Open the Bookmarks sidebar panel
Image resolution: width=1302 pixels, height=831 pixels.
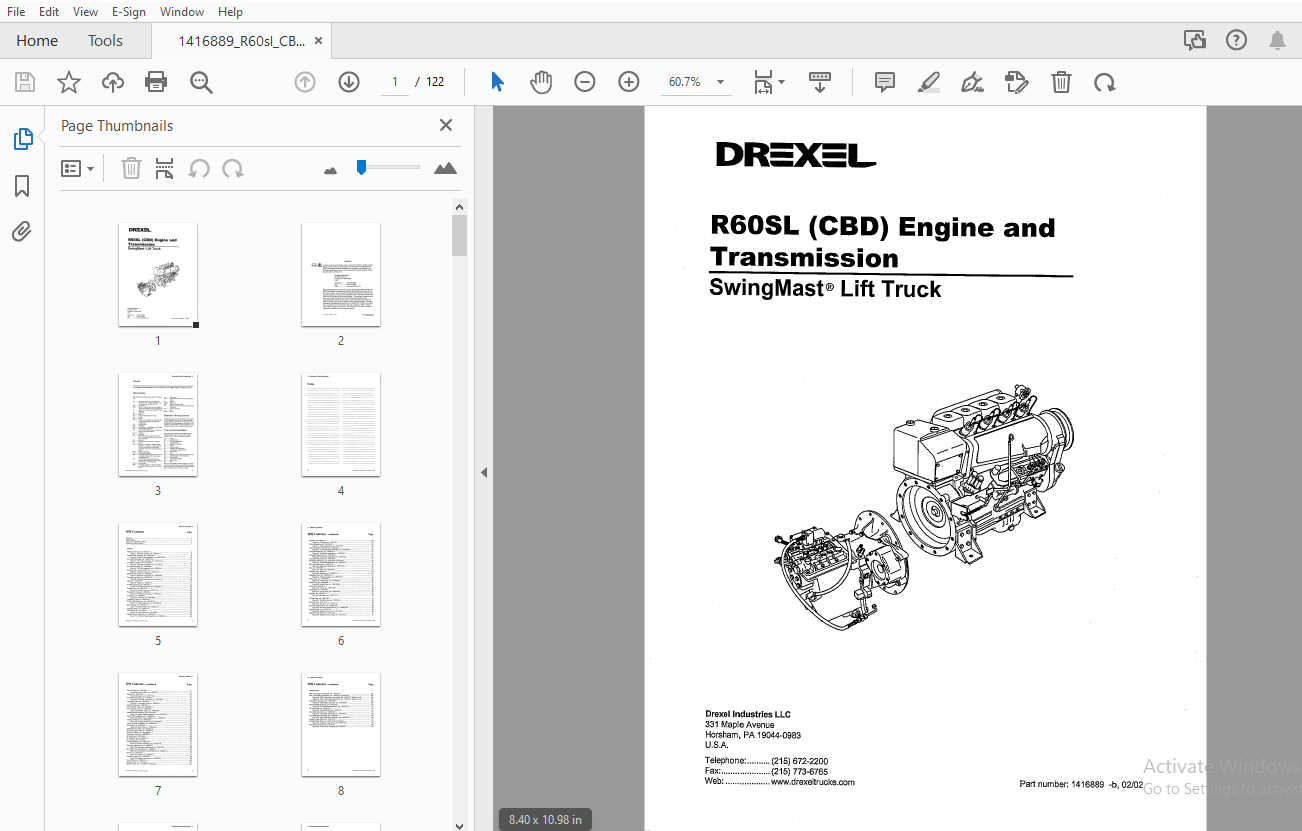point(22,186)
